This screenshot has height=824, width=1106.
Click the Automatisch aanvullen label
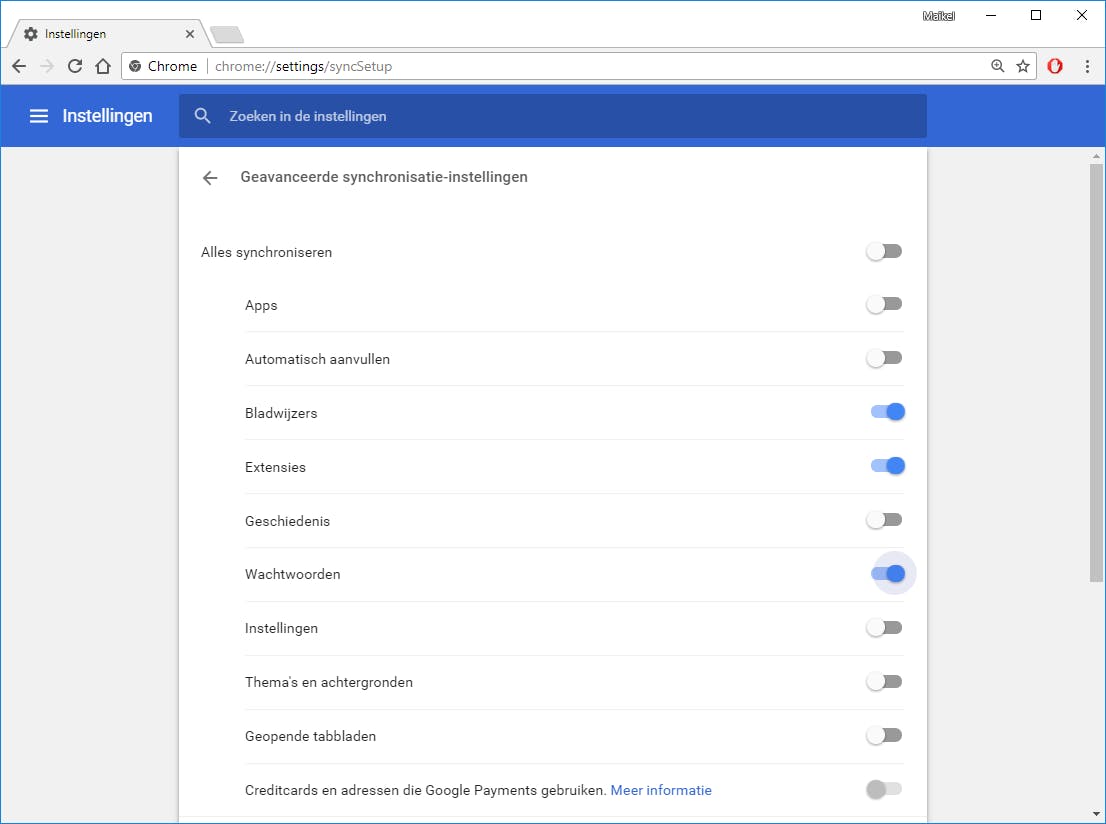[x=317, y=359]
